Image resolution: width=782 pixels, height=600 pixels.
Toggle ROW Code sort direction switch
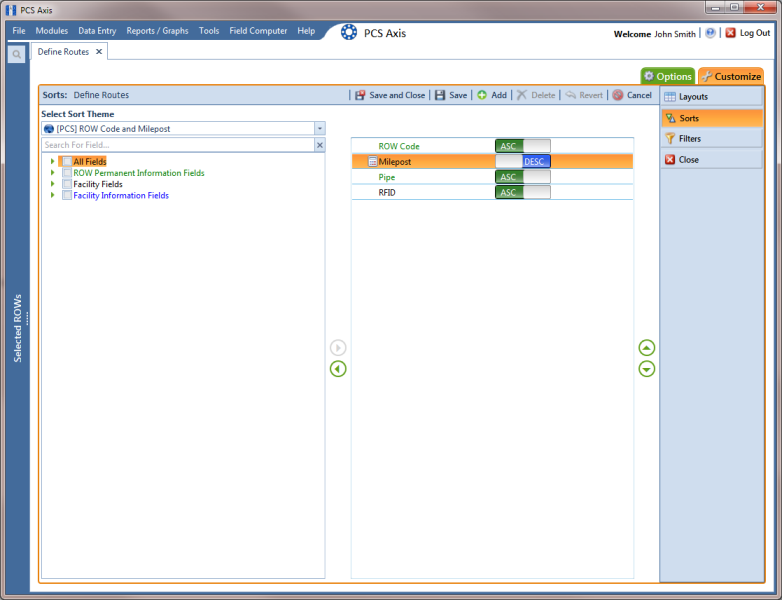coord(523,146)
